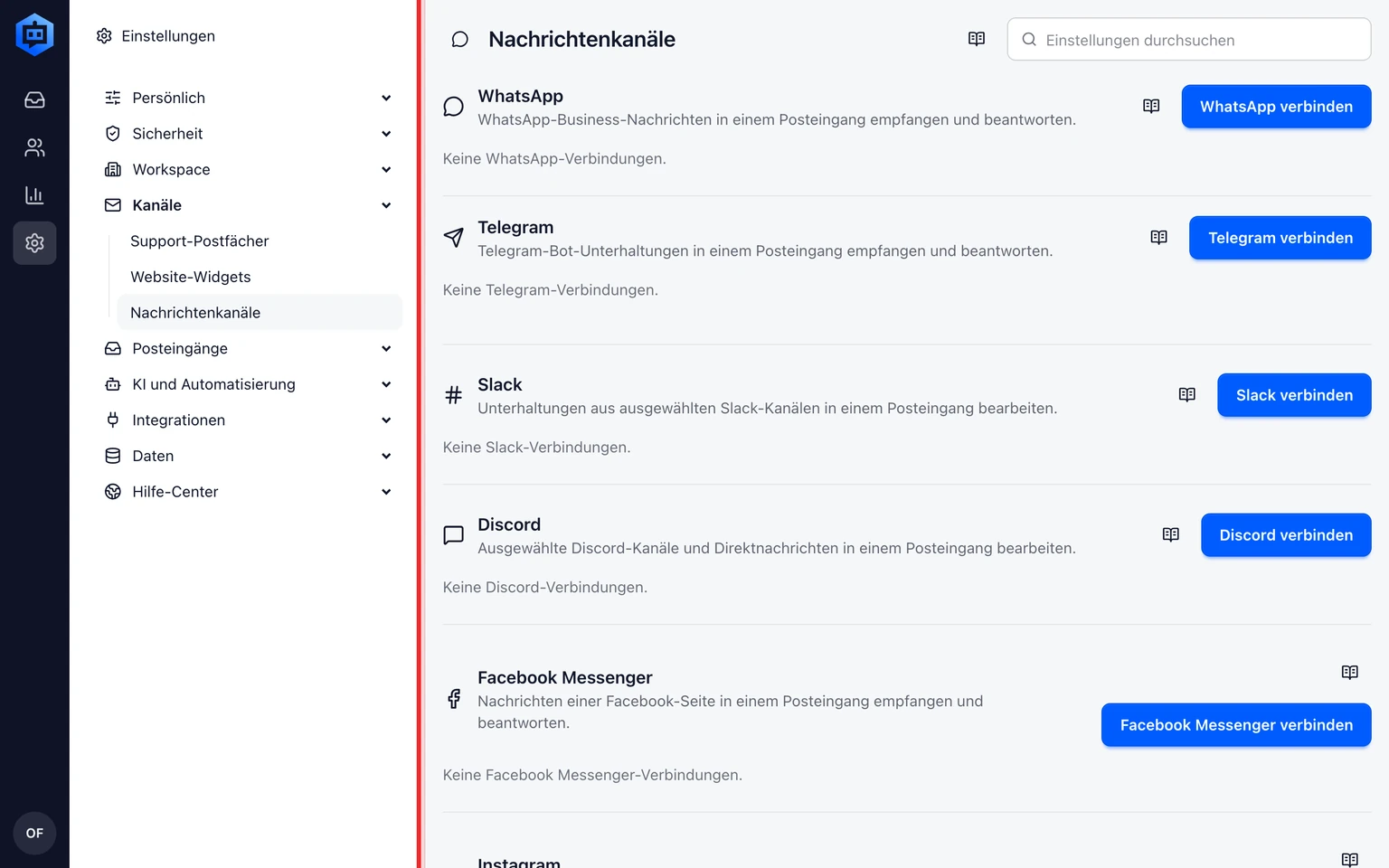Screen dimensions: 1389x868
Task: Click the Posteingänge tray icon
Action: tap(113, 348)
